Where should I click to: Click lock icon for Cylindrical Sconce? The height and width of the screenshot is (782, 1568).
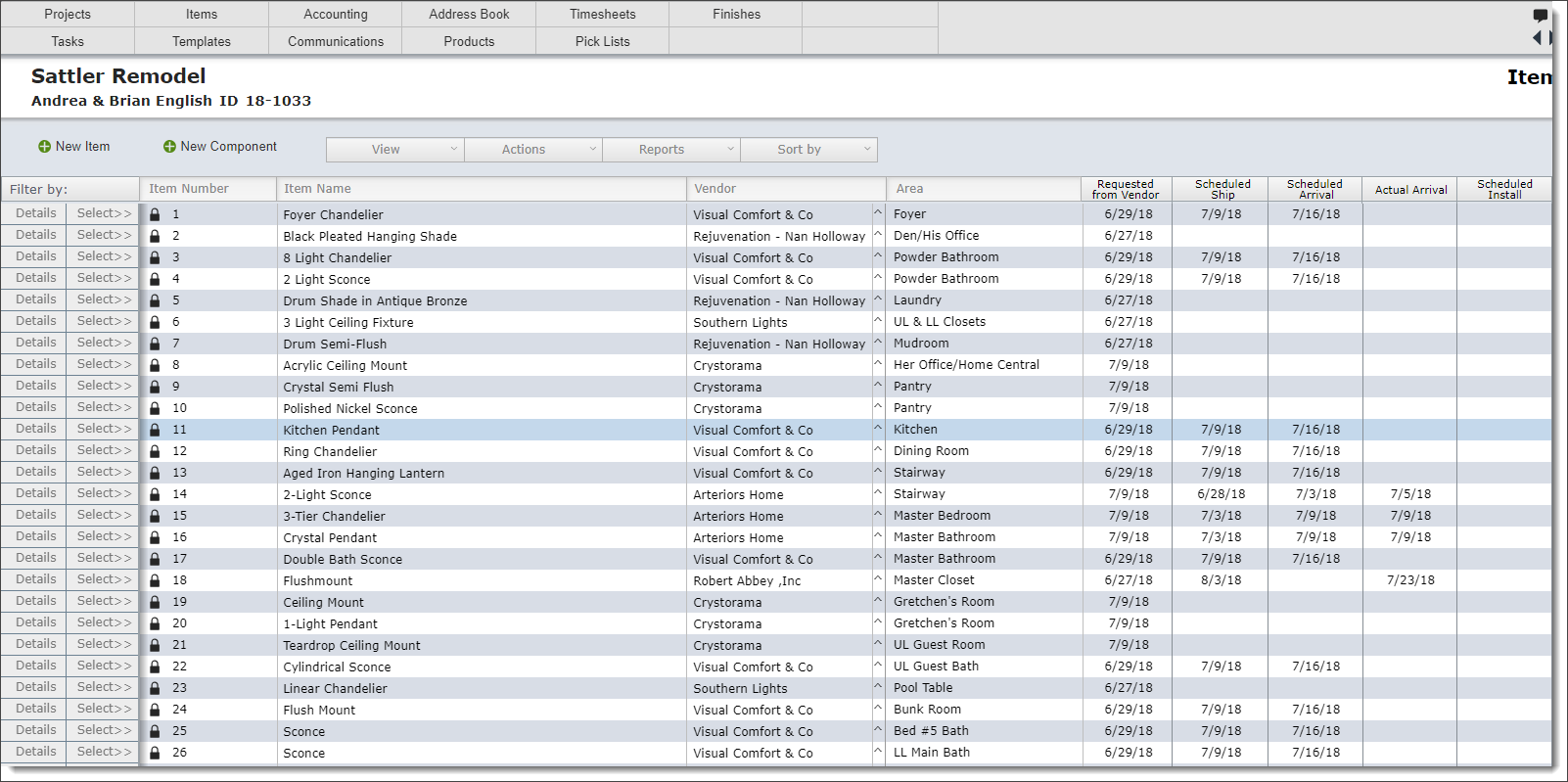pyautogui.click(x=155, y=667)
